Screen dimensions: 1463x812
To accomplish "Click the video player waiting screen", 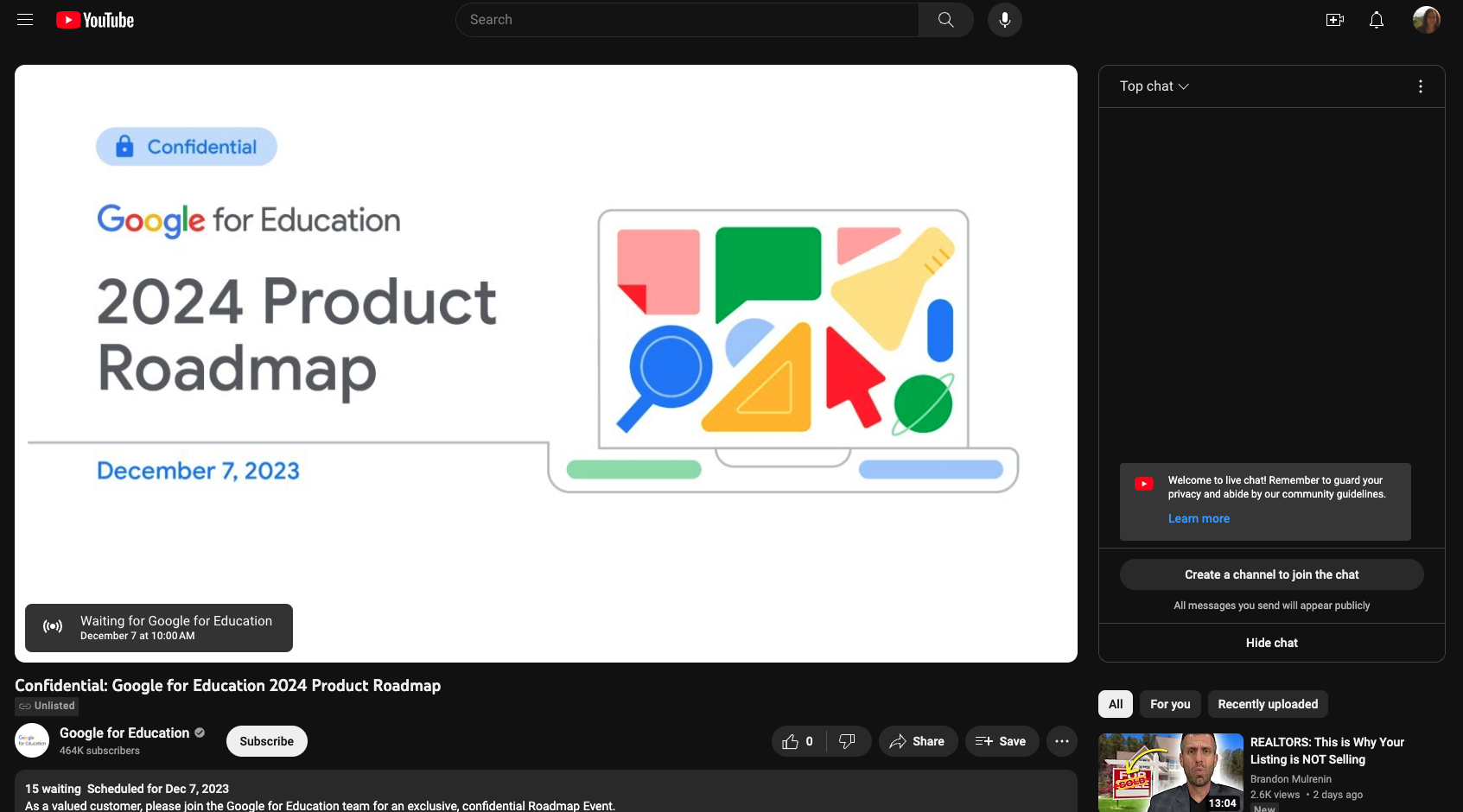I will (x=546, y=364).
